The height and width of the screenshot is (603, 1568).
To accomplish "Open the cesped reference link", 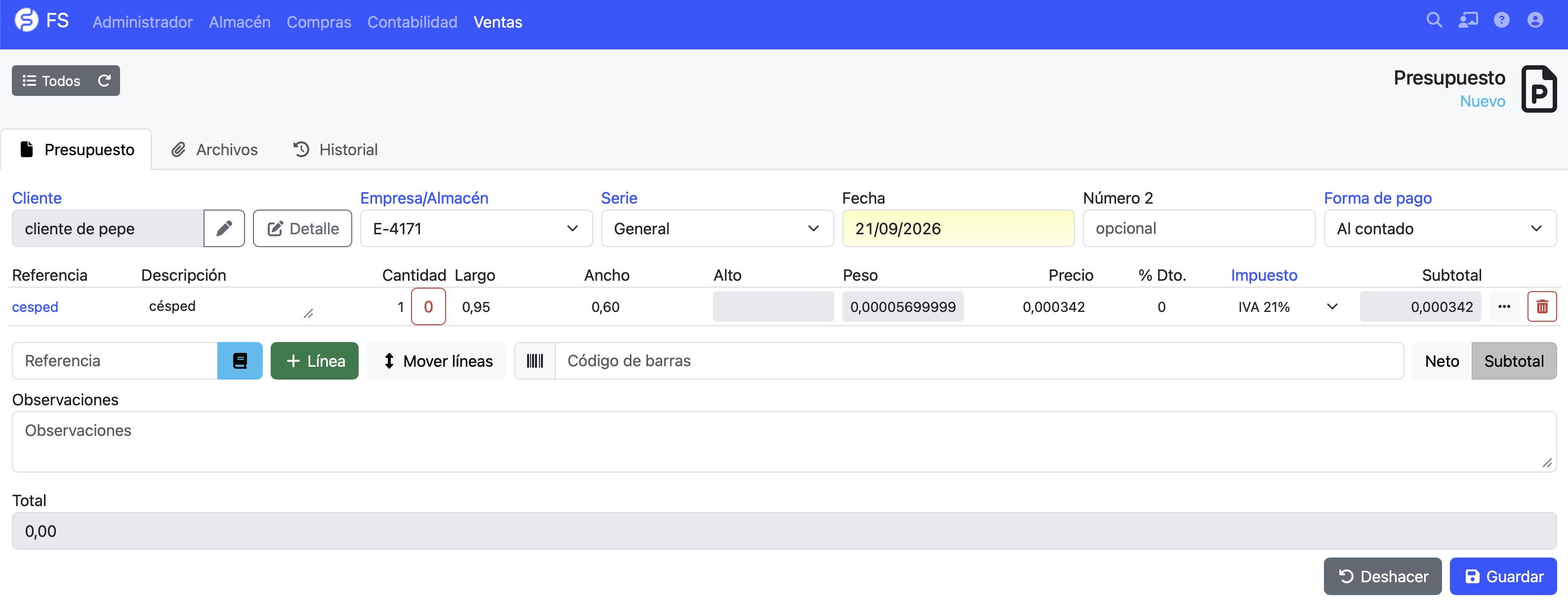I will point(35,306).
